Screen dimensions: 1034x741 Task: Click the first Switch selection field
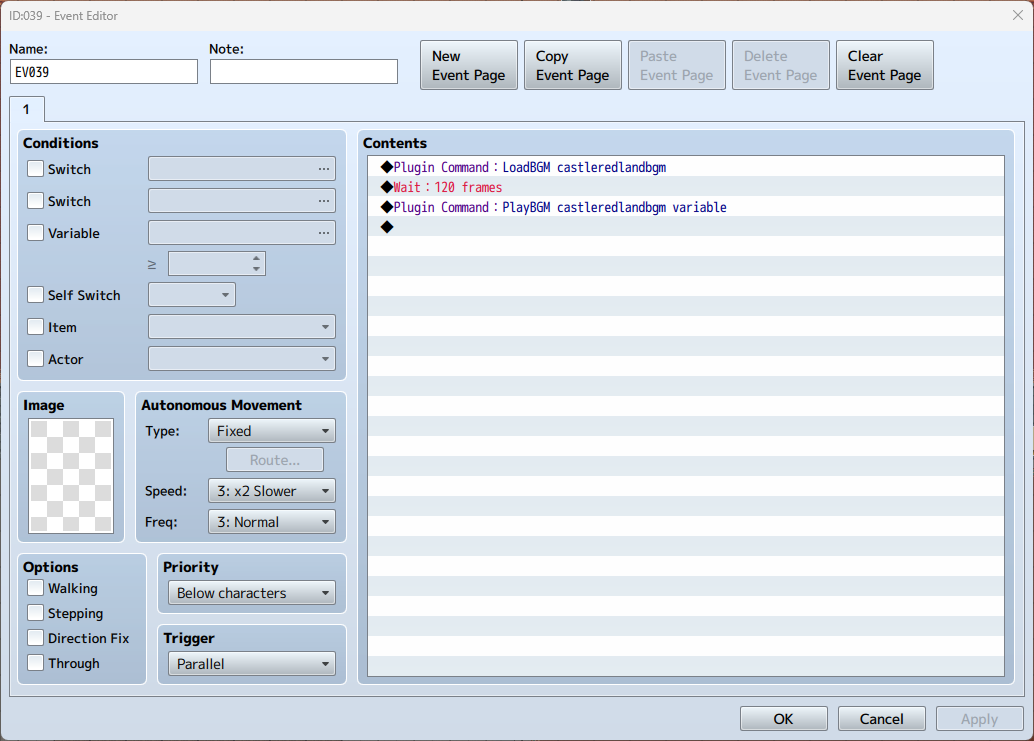tap(242, 169)
